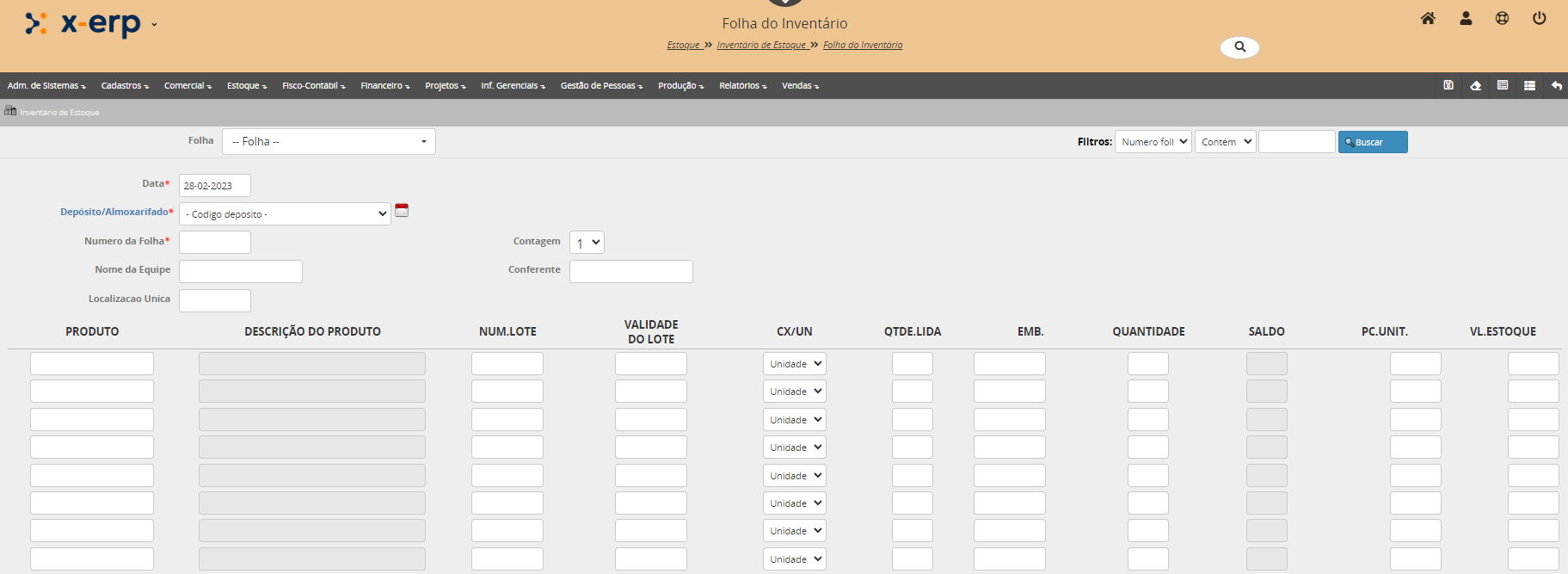
Task: Open the Contagem dropdown
Action: (x=587, y=243)
